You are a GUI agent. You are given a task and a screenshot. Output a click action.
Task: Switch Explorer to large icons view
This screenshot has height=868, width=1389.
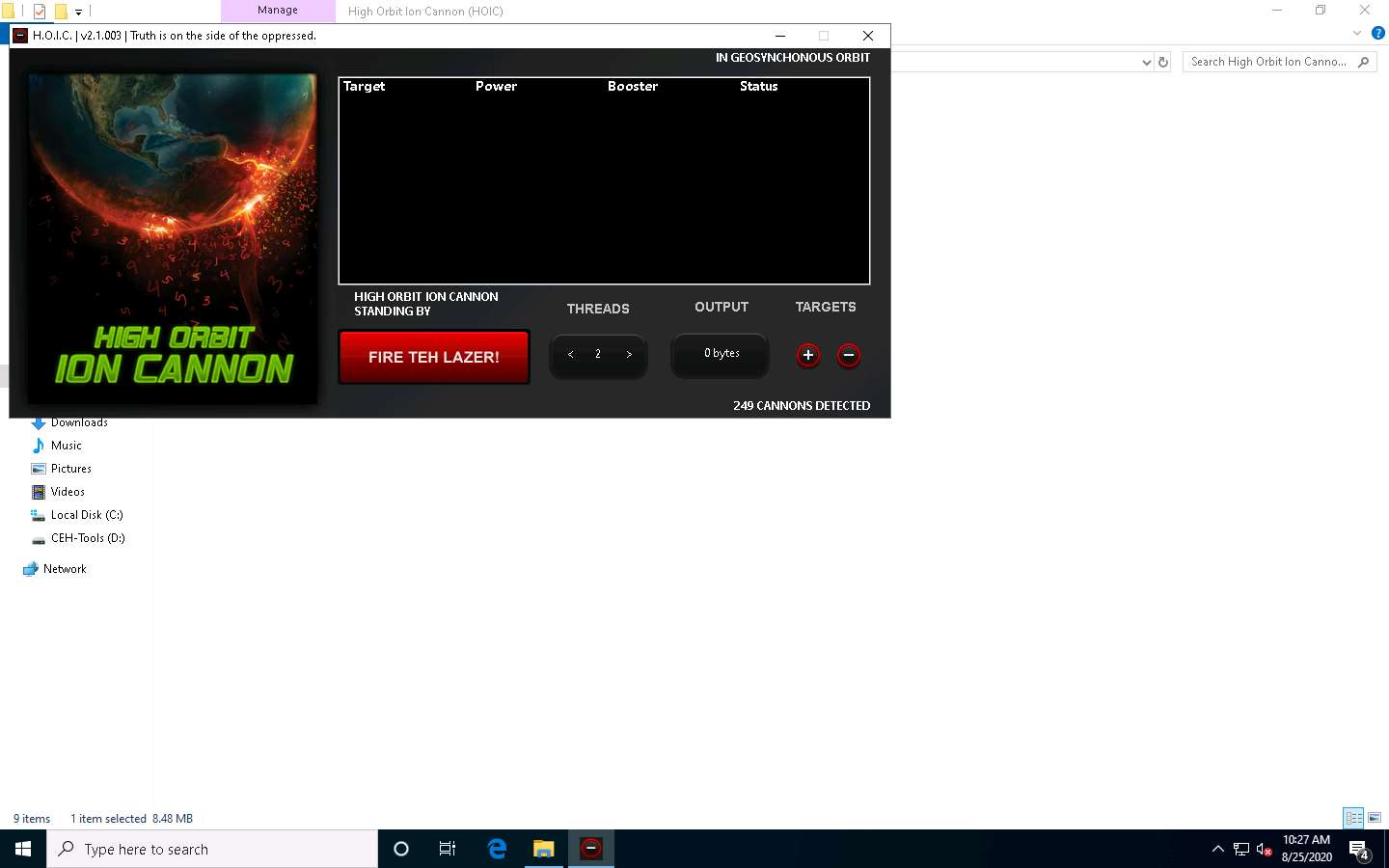(1375, 818)
